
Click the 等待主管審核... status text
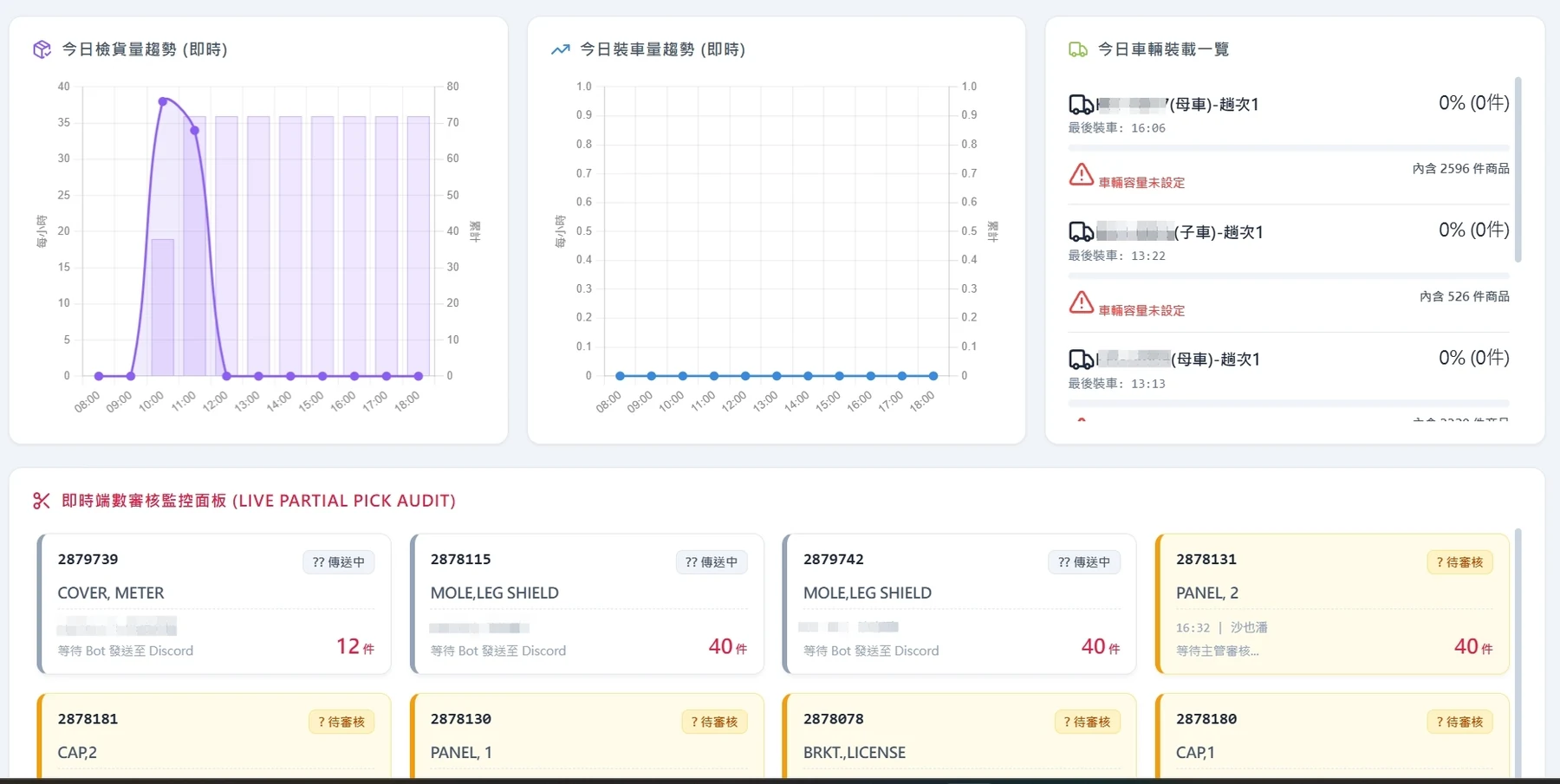(1217, 651)
